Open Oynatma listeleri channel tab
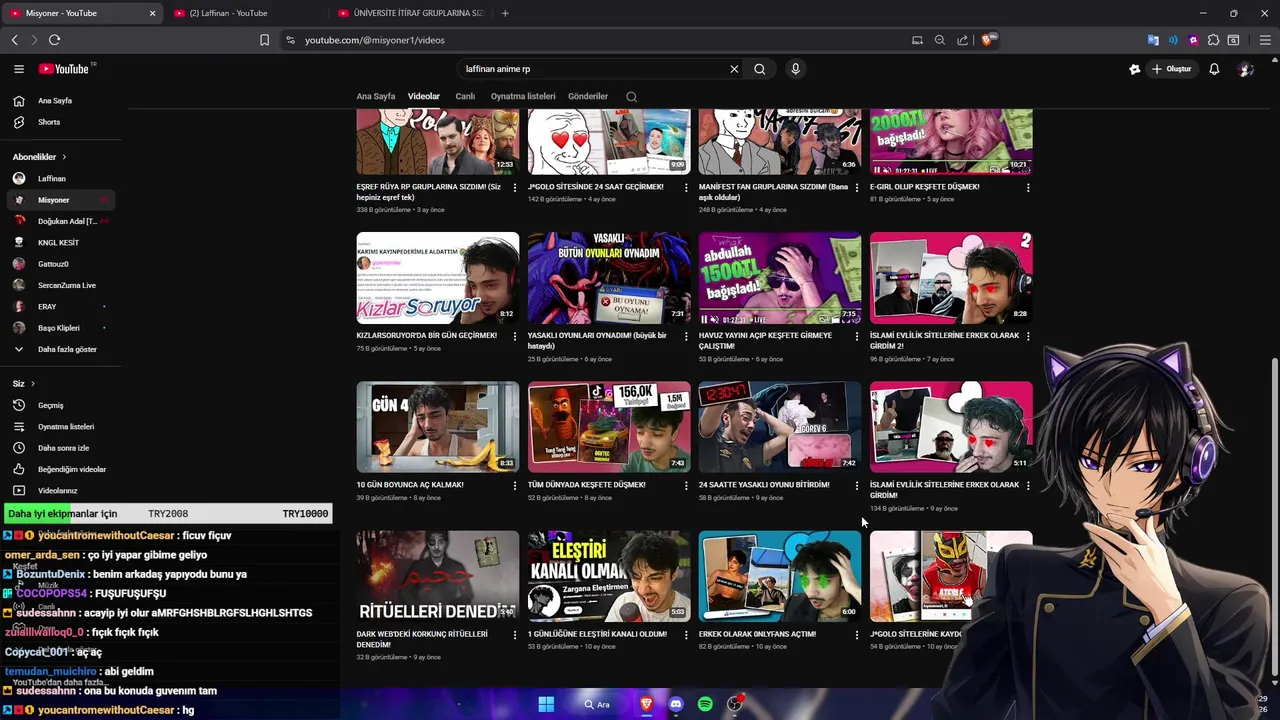This screenshot has height=720, width=1280. 523,97
